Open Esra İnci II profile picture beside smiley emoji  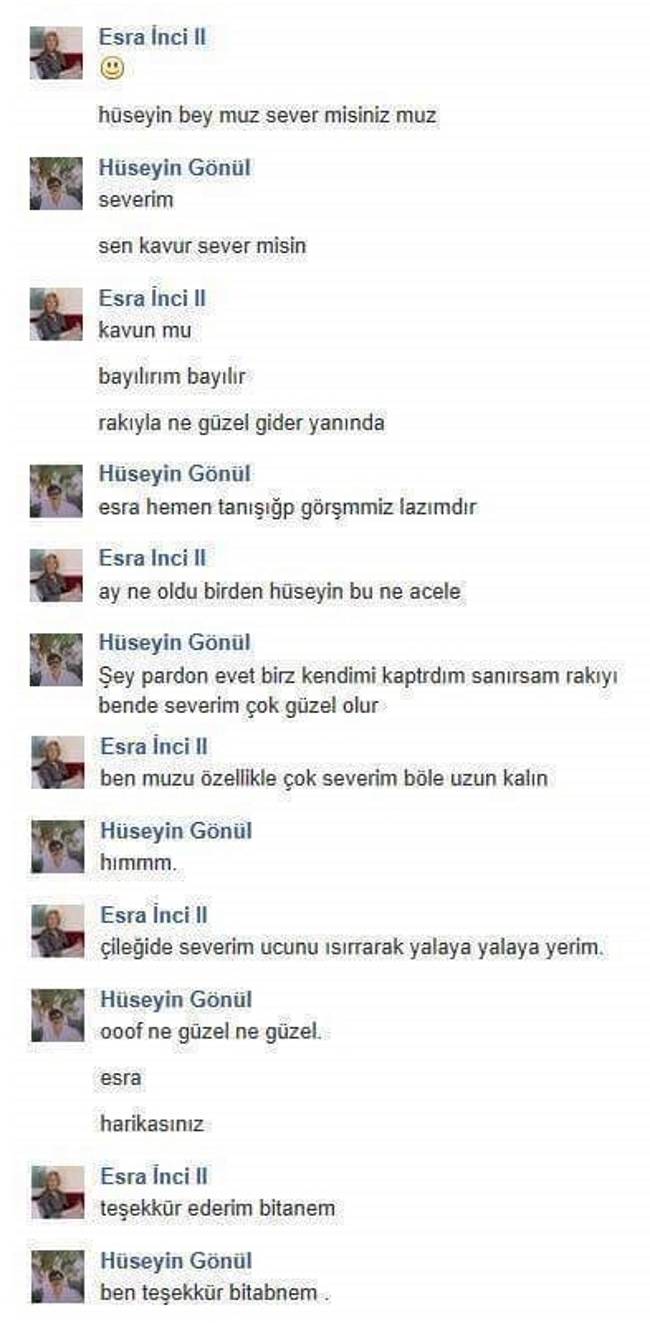[x=57, y=53]
